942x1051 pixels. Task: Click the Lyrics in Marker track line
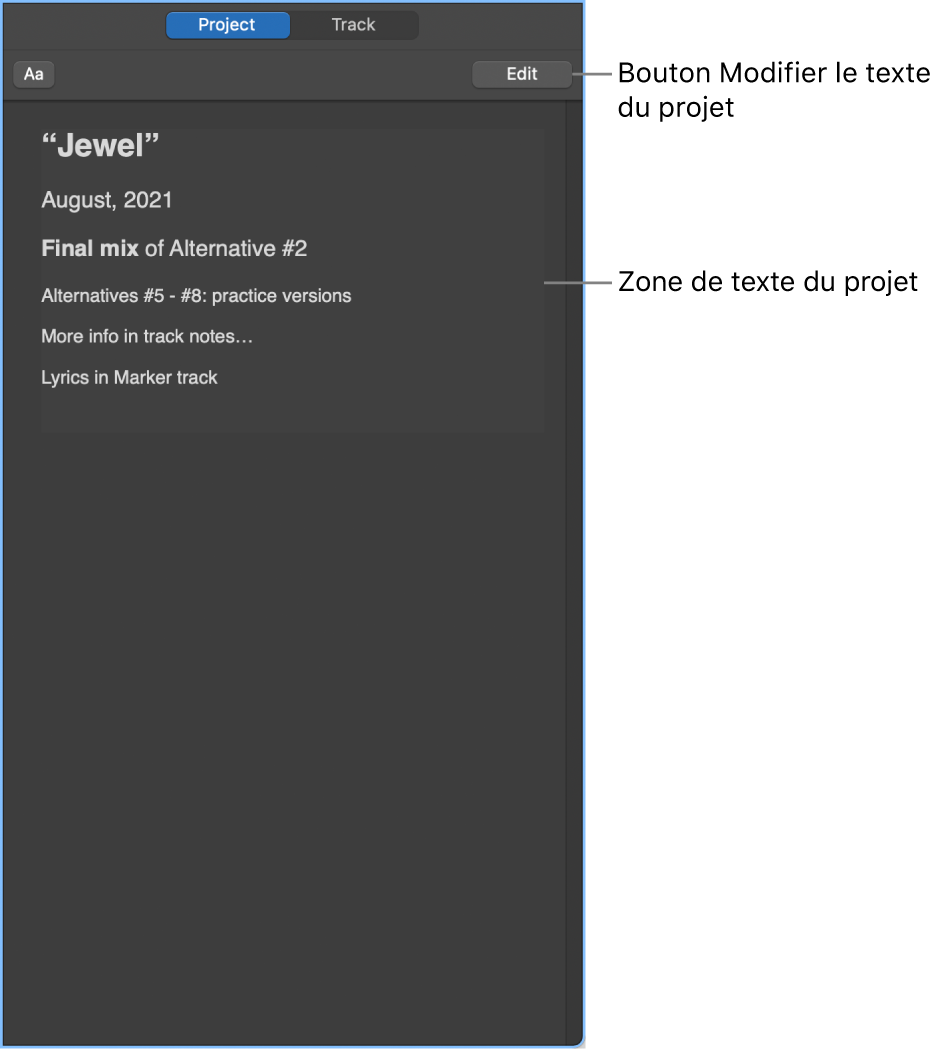point(129,377)
